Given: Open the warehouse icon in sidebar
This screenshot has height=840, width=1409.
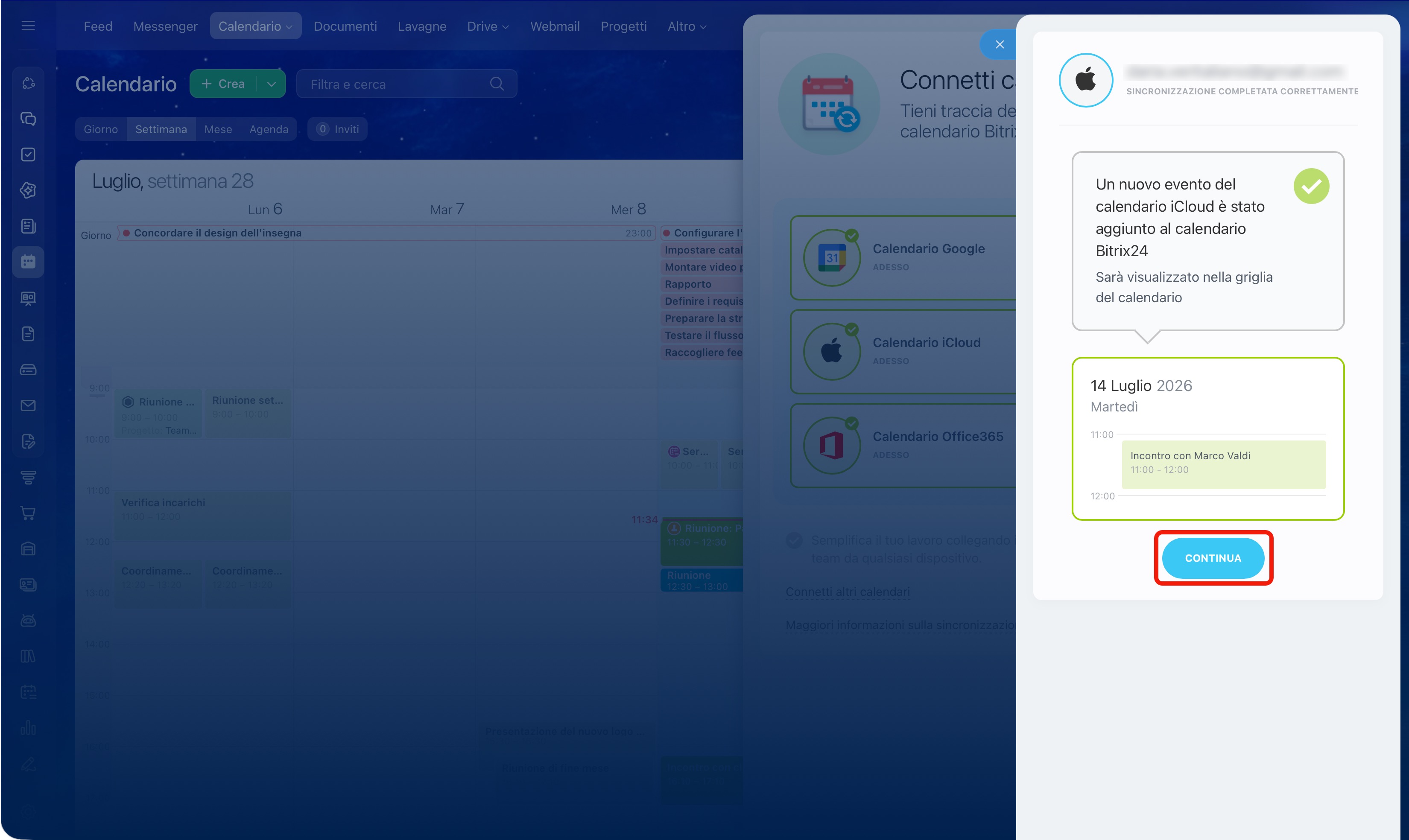Looking at the screenshot, I should tap(28, 549).
